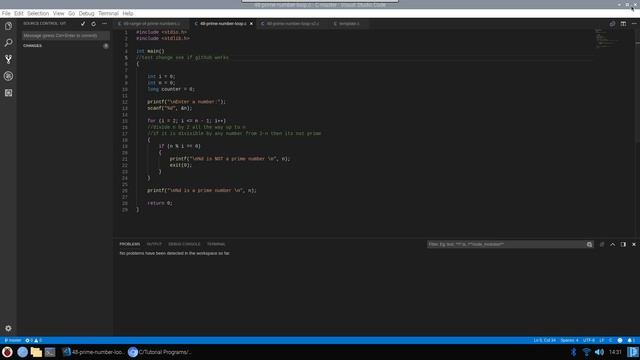Commit changes with the checkmark icon
This screenshot has height=360, width=640.
(x=83, y=24)
